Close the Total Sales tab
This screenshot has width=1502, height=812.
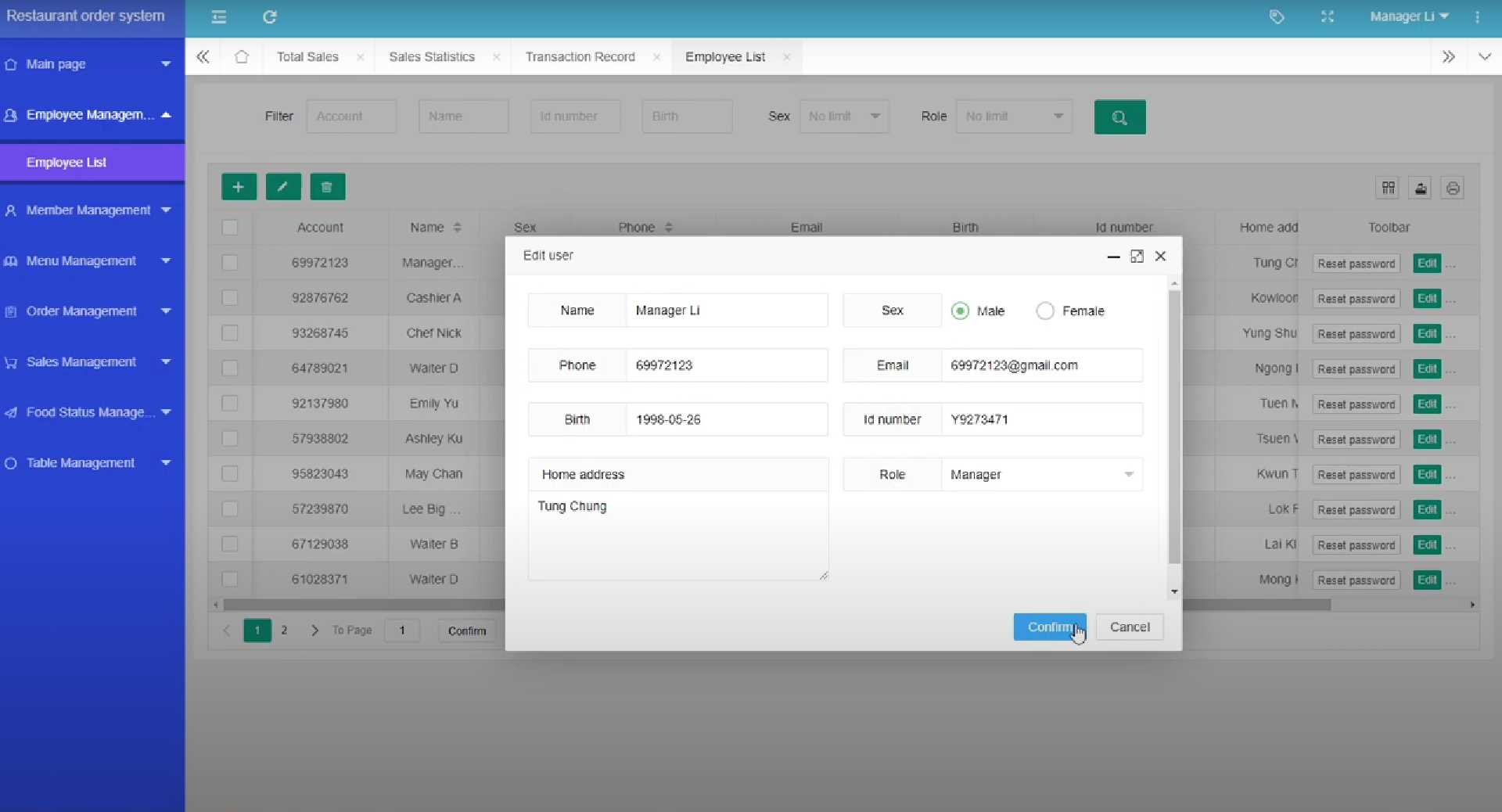tap(360, 57)
